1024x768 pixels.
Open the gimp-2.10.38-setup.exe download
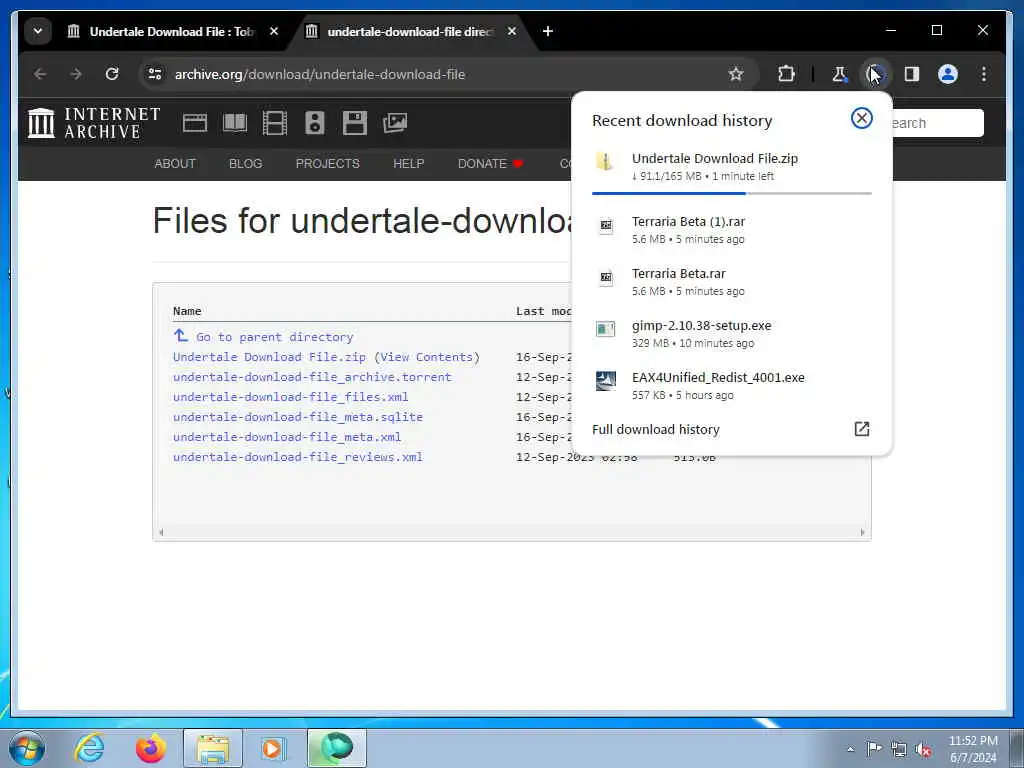tap(731, 334)
